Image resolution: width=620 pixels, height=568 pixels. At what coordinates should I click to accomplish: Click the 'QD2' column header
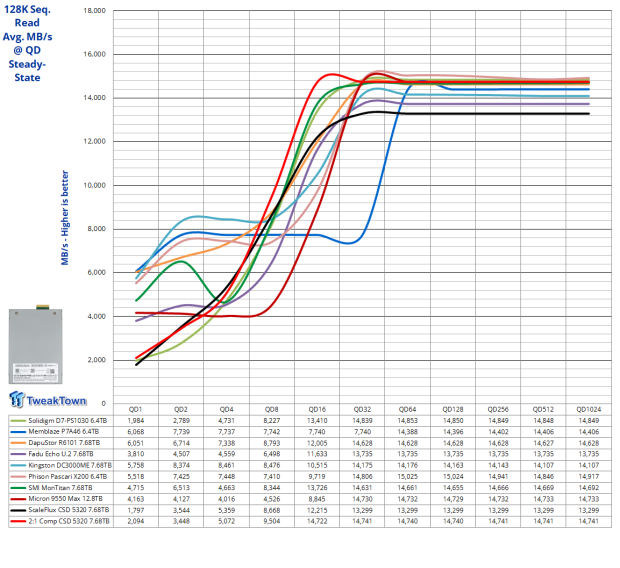click(181, 409)
